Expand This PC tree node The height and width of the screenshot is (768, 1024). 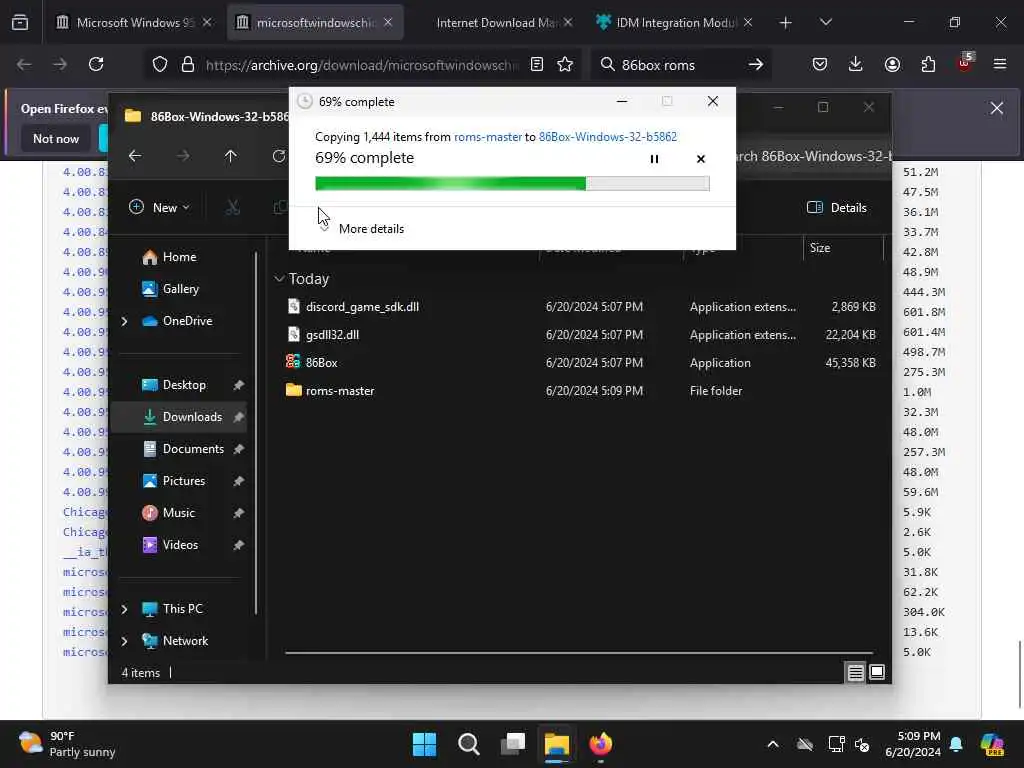(x=124, y=609)
